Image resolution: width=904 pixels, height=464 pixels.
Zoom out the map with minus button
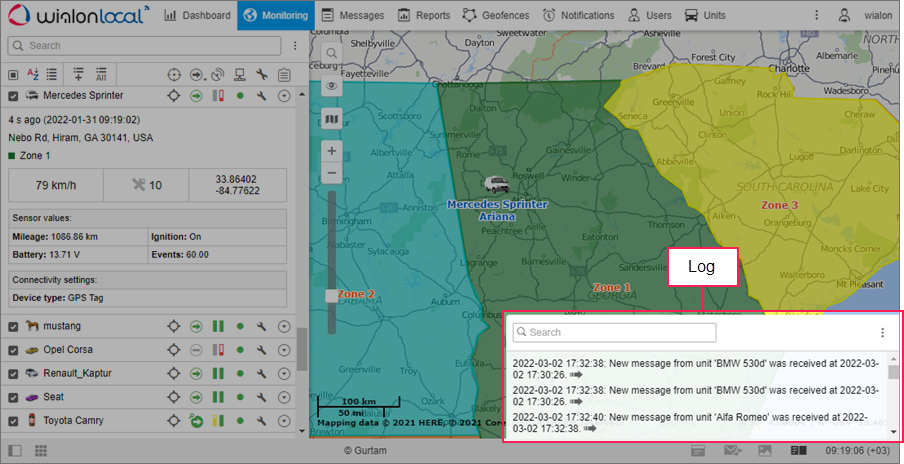click(x=332, y=172)
